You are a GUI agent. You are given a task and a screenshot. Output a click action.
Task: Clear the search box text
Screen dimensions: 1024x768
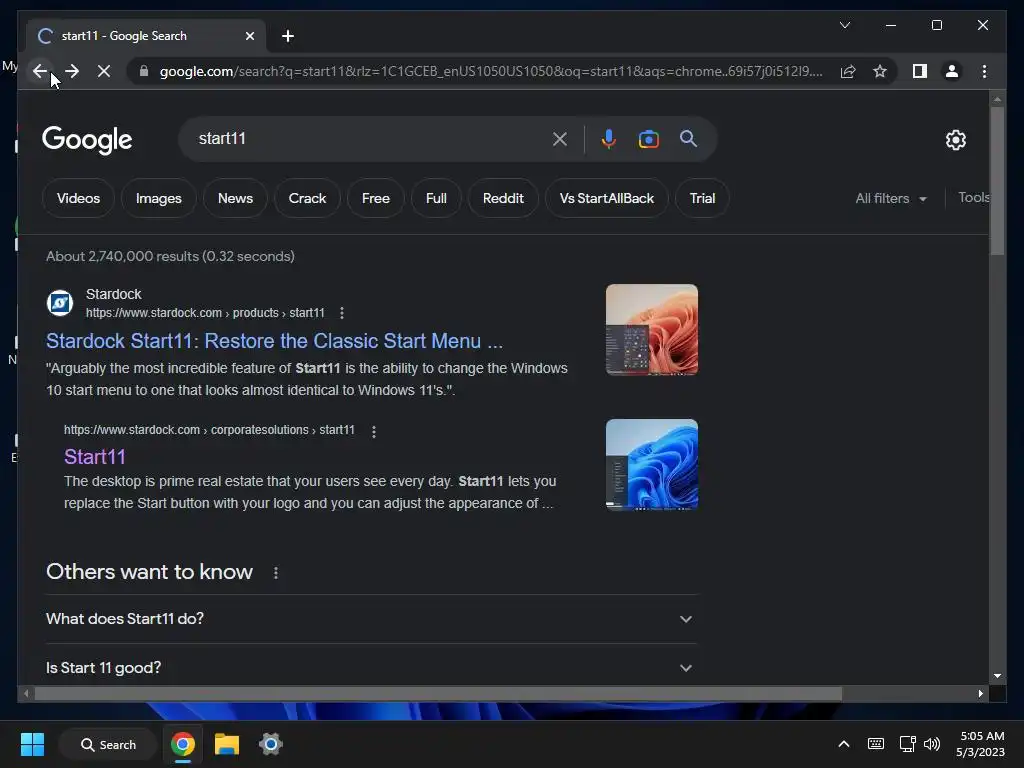coord(560,138)
